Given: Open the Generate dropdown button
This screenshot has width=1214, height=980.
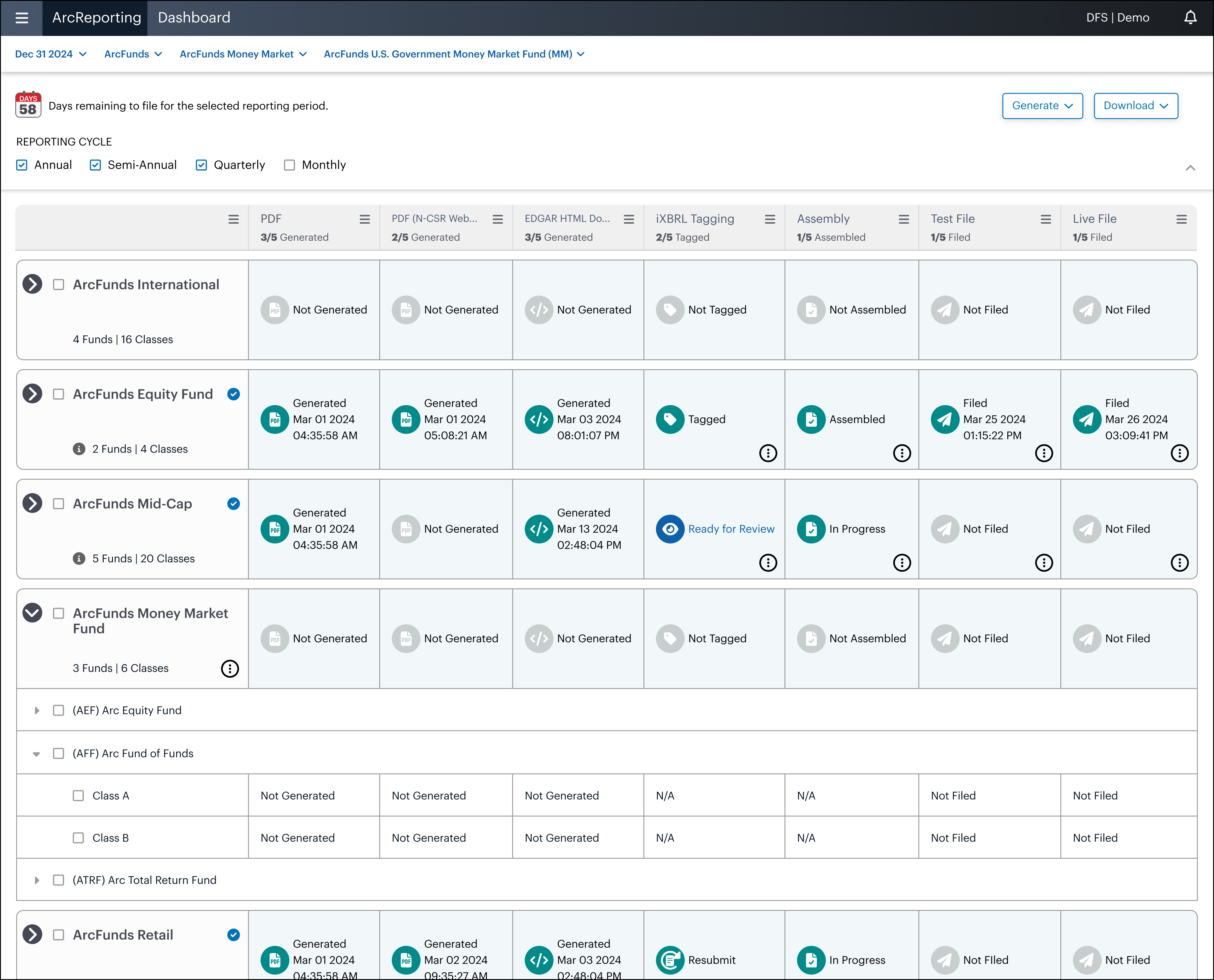Looking at the screenshot, I should (1042, 106).
